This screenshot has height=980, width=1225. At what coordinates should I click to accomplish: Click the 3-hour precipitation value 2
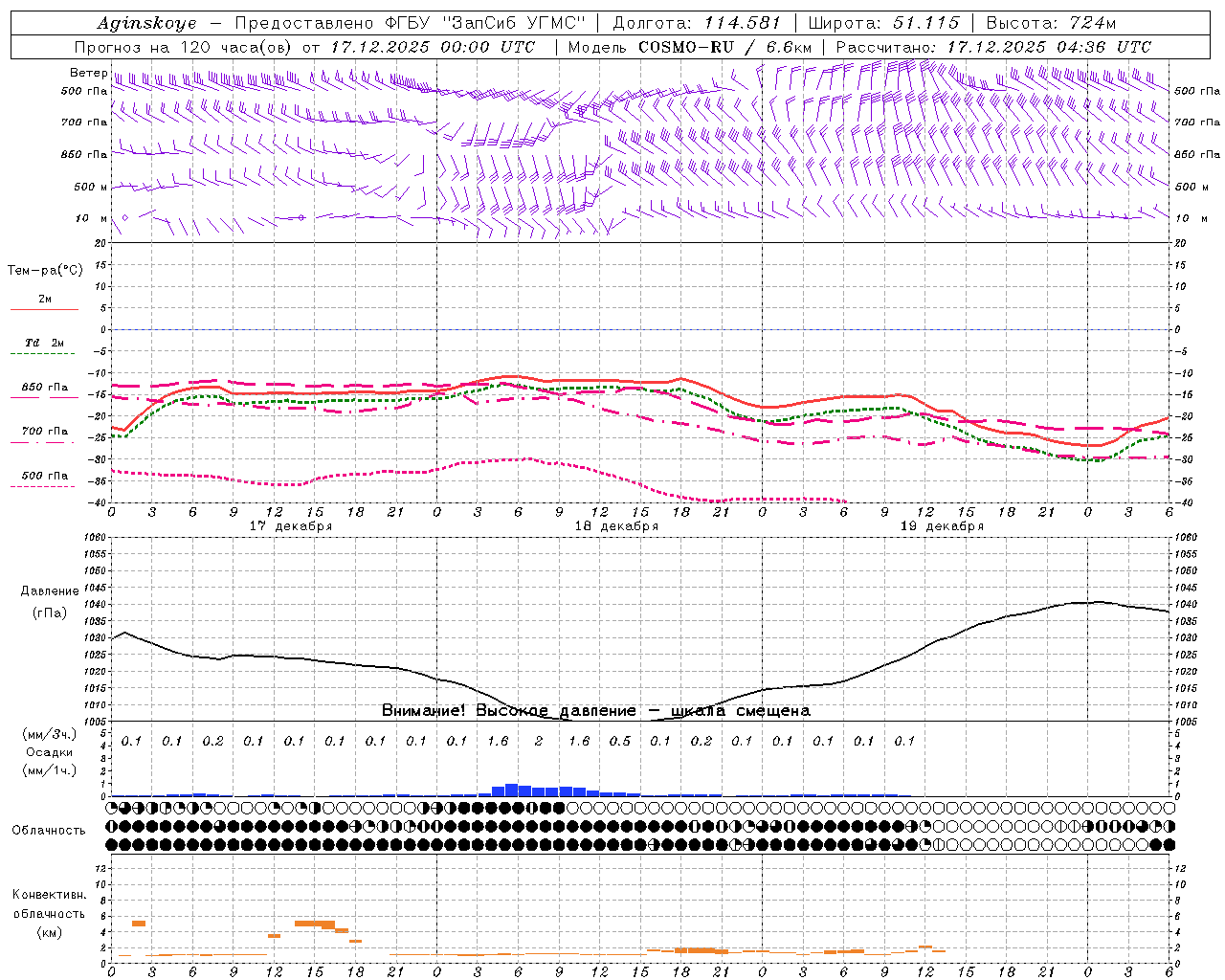[x=539, y=741]
